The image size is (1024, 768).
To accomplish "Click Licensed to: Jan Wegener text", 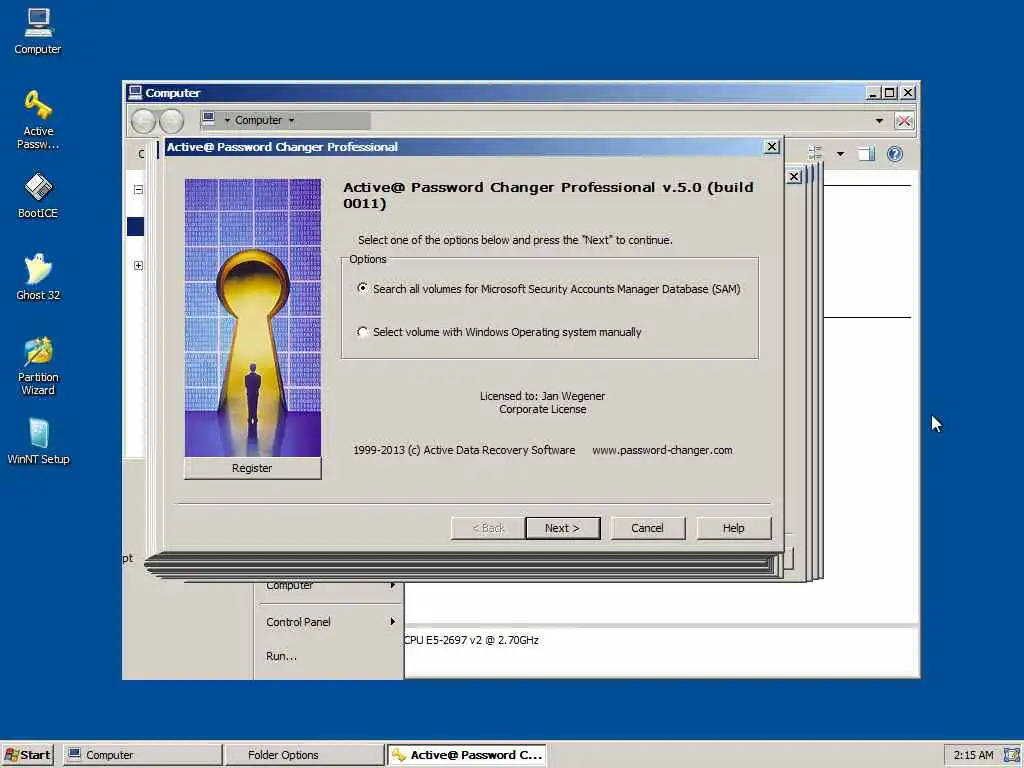I will coord(542,396).
